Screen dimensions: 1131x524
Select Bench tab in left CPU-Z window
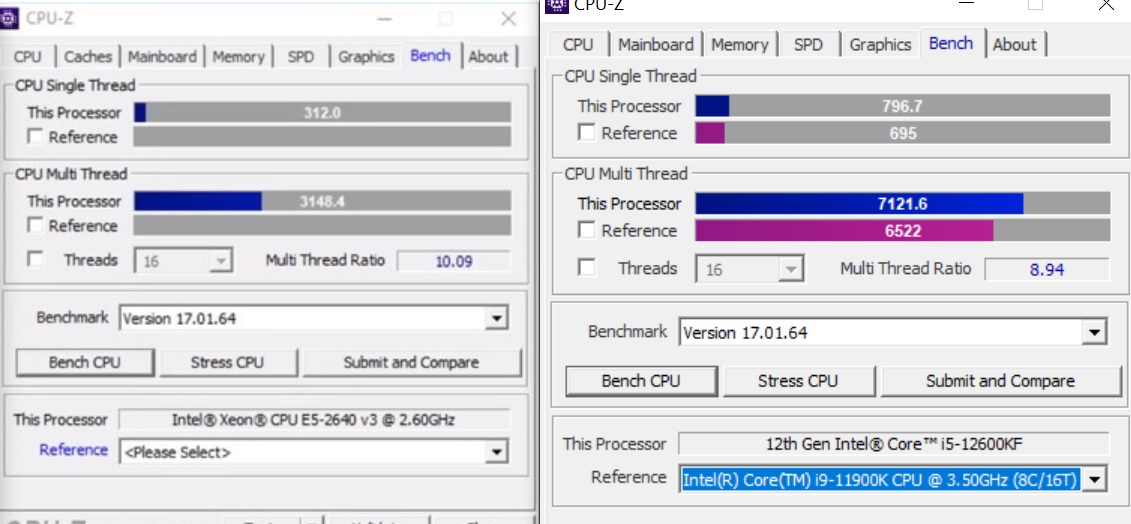point(431,55)
